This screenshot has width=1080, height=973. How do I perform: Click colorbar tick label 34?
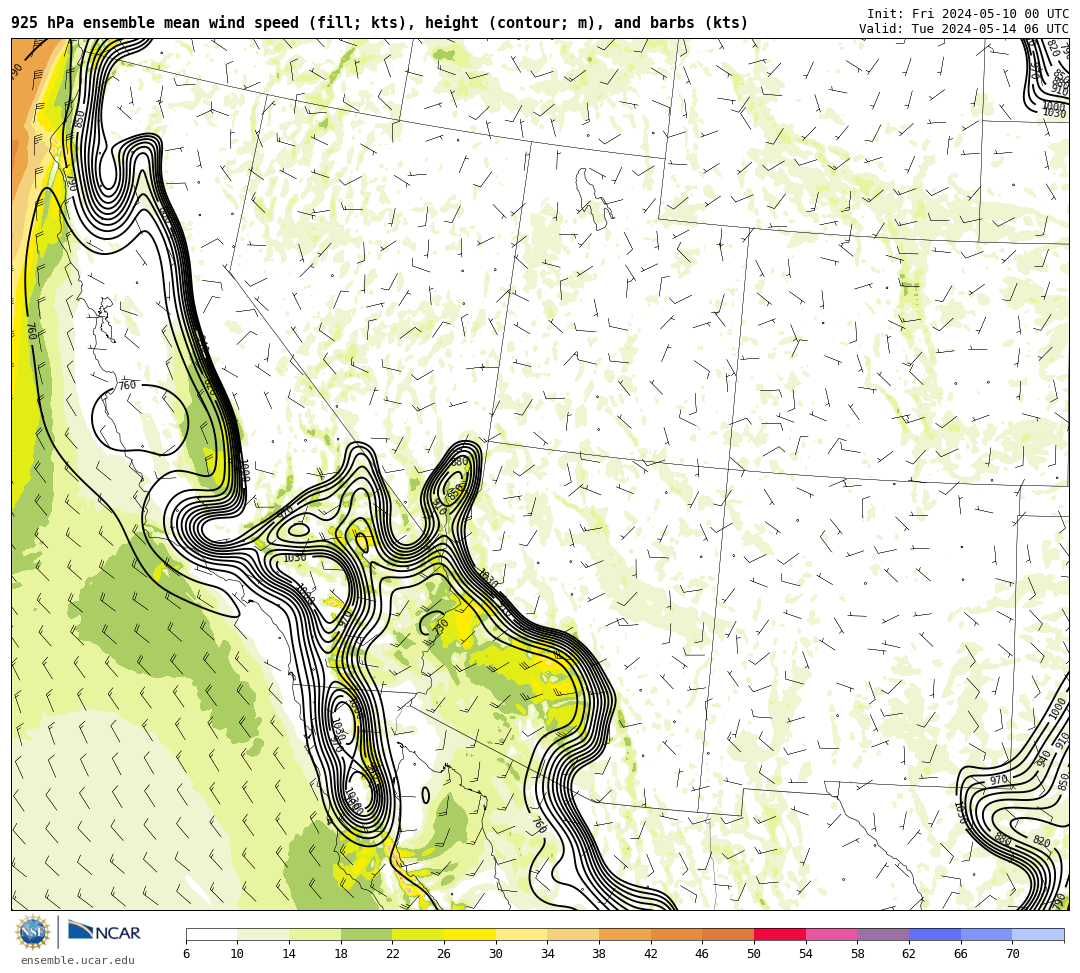click(x=548, y=954)
